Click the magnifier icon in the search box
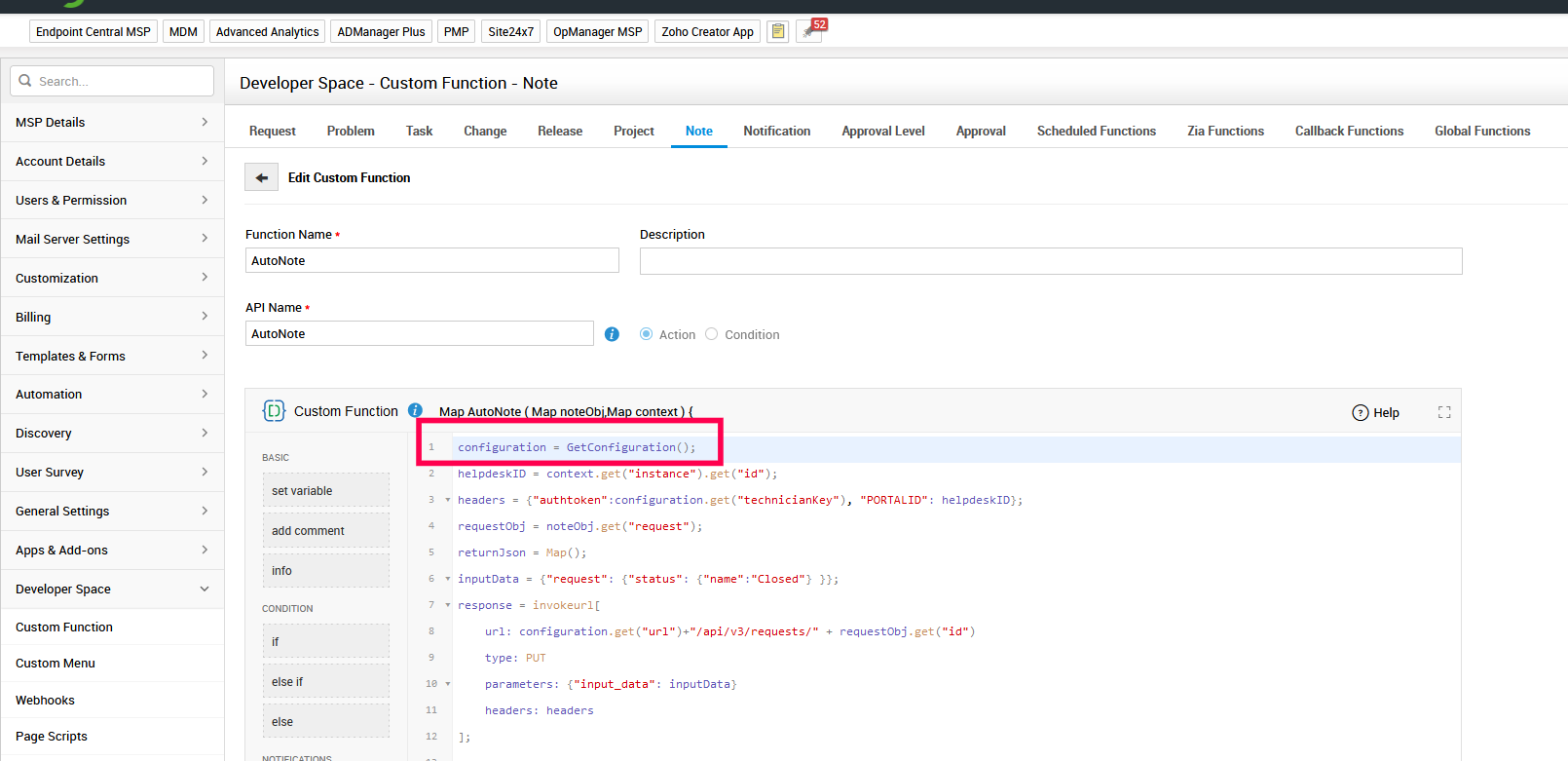Screen dimensions: 1568x761 tap(25, 81)
